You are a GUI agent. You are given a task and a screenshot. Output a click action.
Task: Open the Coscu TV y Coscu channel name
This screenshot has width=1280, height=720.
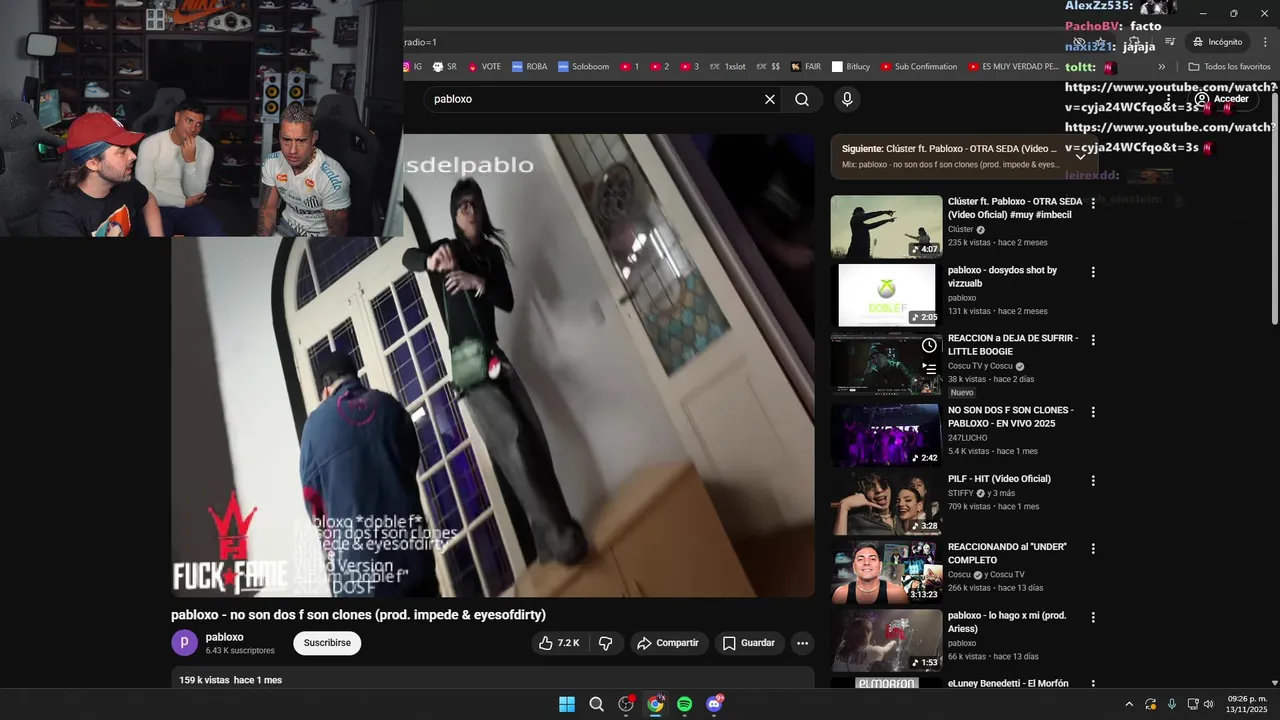(x=980, y=366)
